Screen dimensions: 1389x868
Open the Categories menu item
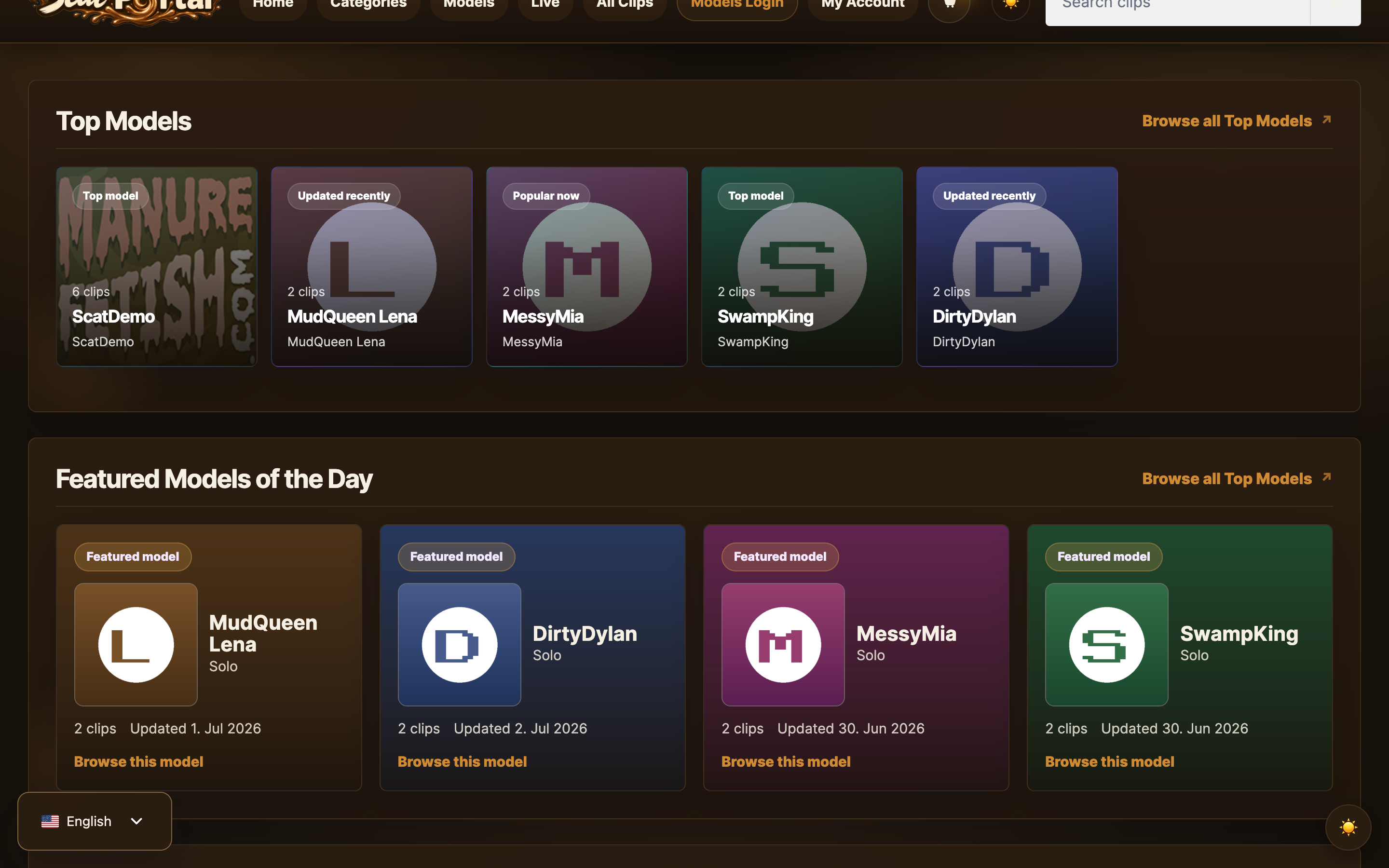pos(368,5)
